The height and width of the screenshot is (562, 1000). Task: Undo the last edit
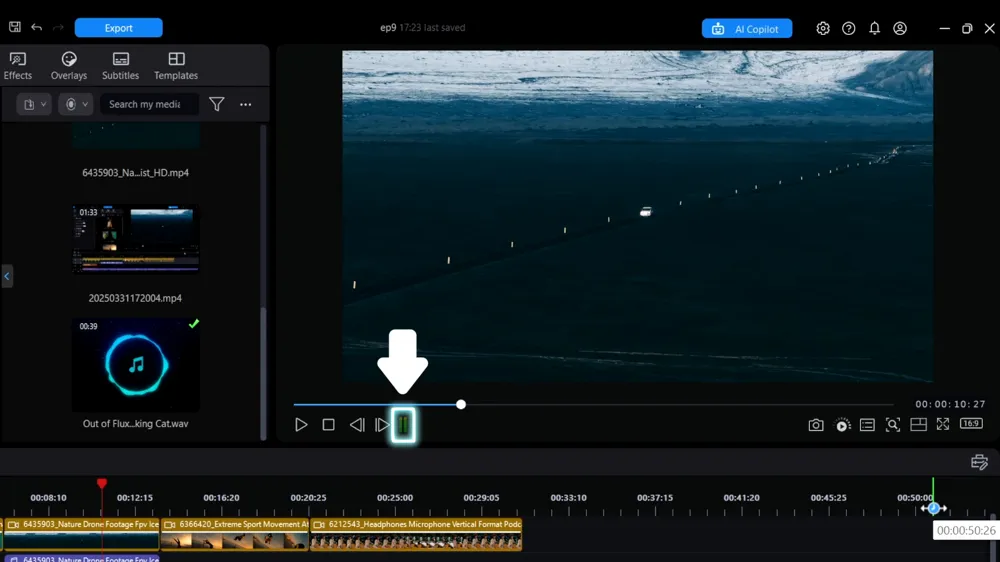click(x=37, y=27)
